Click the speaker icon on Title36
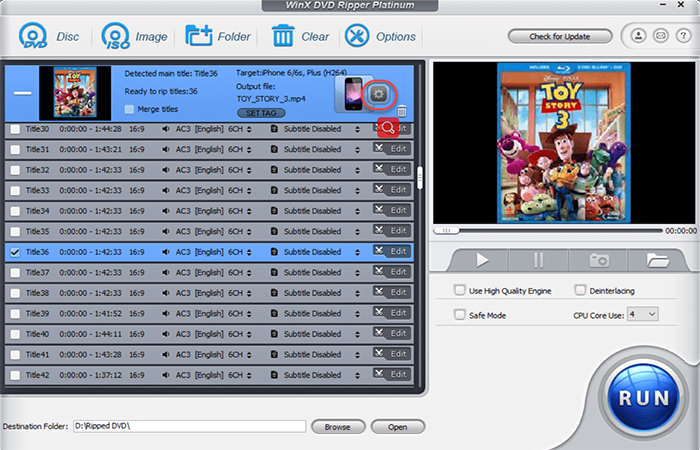 (166, 252)
